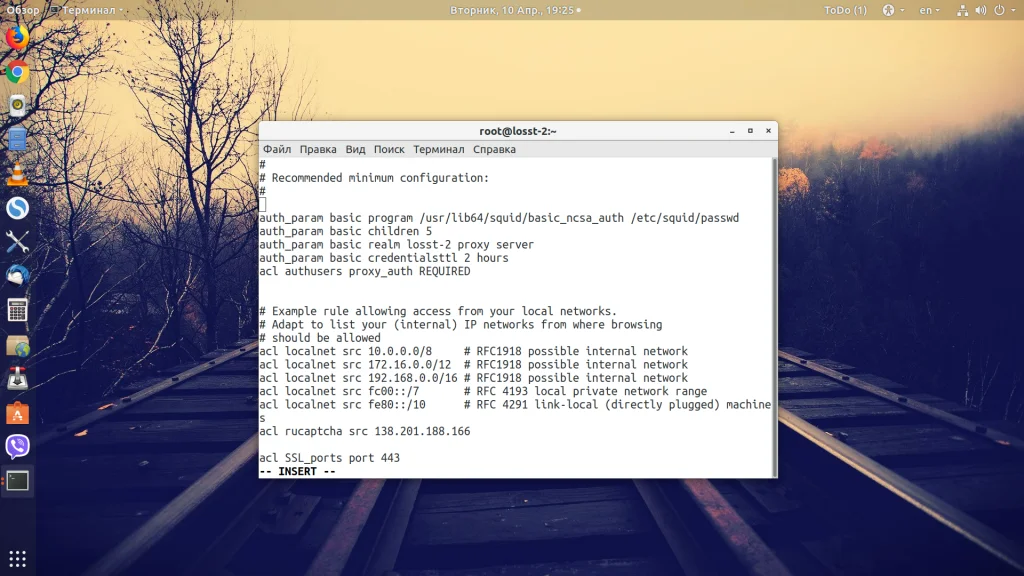Maximize the root@losst-2 terminal window

(x=750, y=131)
